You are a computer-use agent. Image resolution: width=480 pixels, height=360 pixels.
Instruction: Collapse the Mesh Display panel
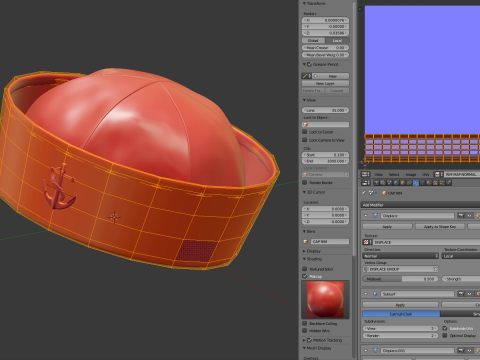pos(304,348)
